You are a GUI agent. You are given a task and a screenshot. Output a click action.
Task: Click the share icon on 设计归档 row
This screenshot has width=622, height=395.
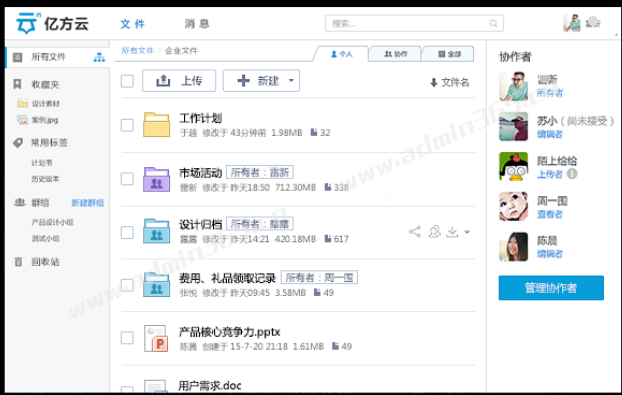point(415,232)
